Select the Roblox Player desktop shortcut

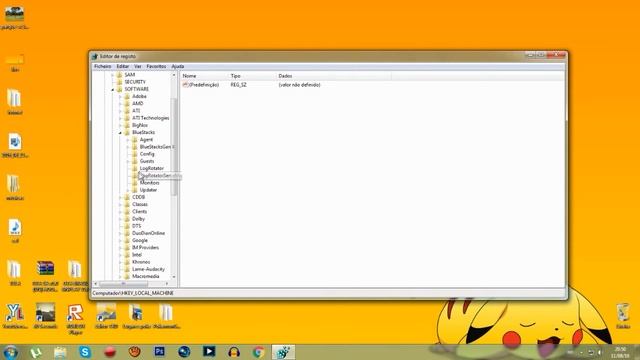(x=76, y=319)
